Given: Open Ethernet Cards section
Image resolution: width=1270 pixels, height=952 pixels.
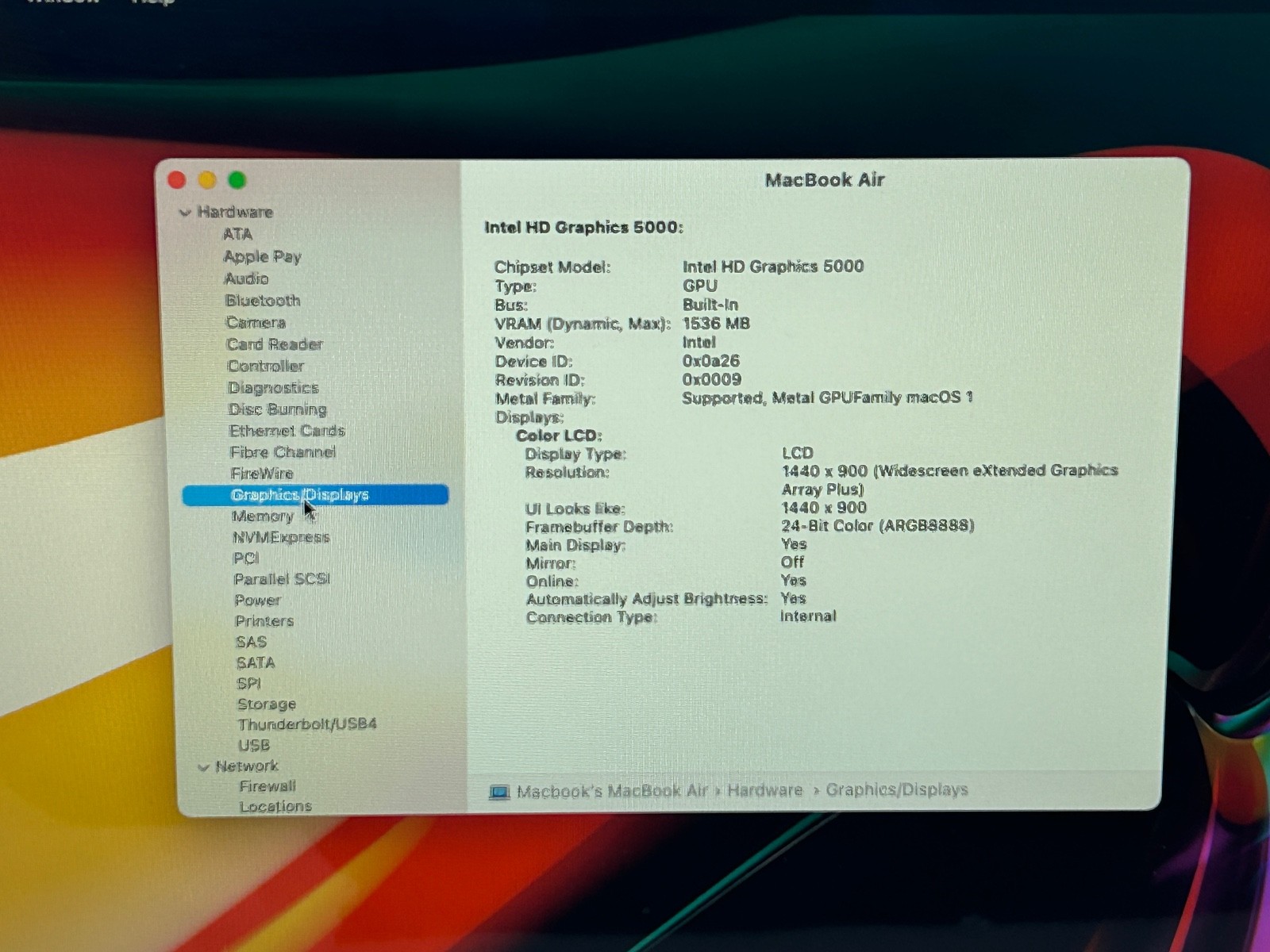Looking at the screenshot, I should (x=287, y=431).
